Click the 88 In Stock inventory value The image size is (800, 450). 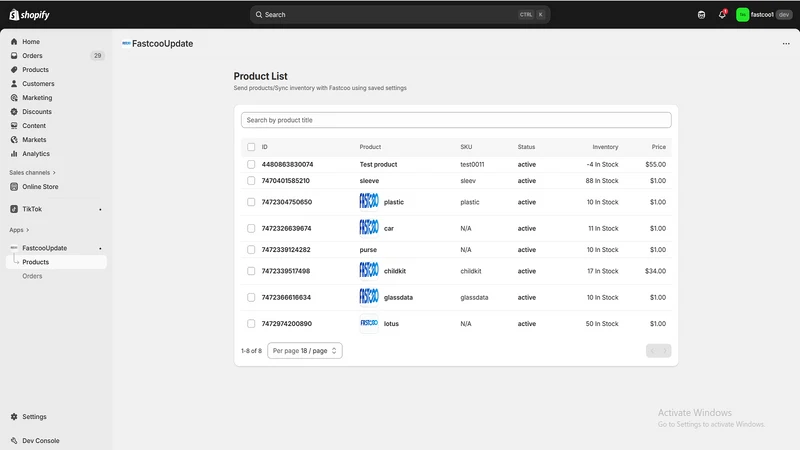tap(602, 181)
